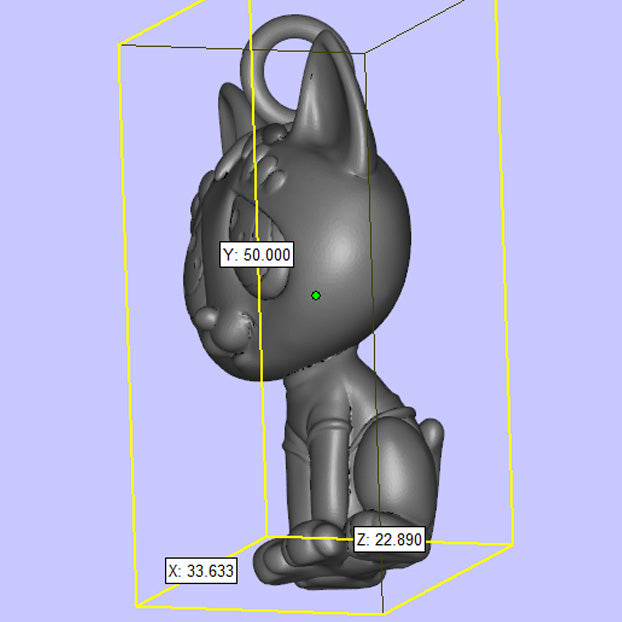
Task: Click the Y: 50.000 dimension label
Action: coord(257,255)
